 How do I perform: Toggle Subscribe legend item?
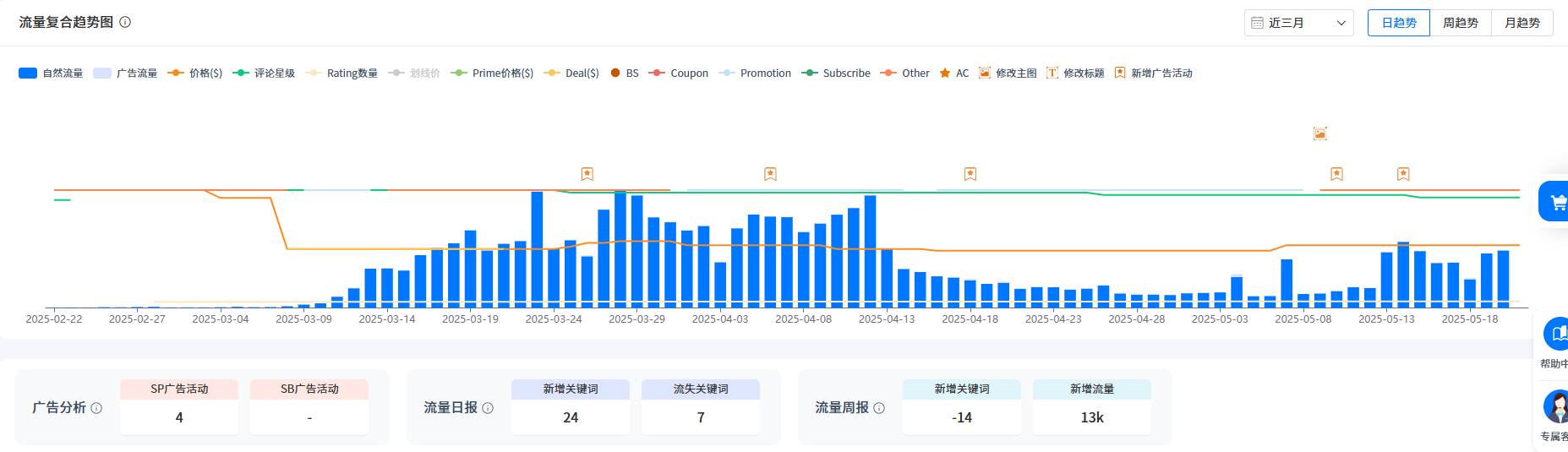[836, 74]
